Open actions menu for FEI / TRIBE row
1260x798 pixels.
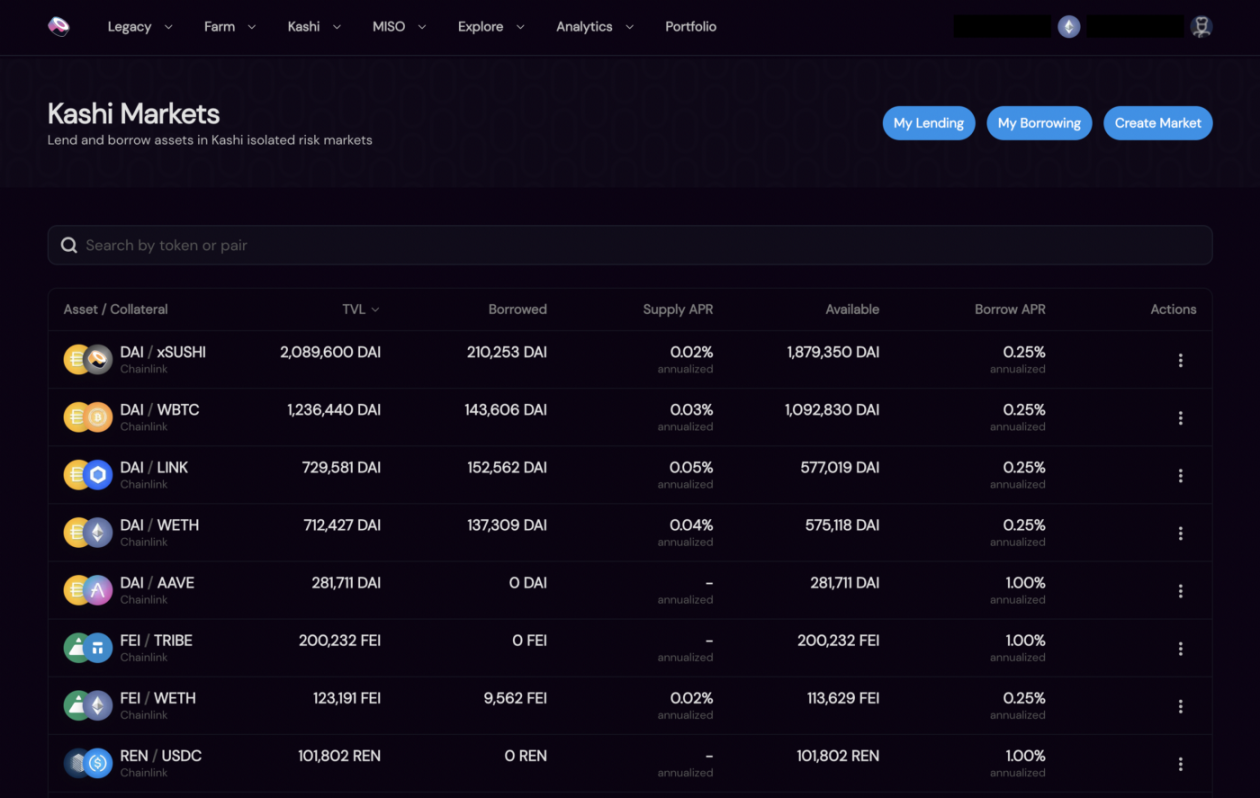coord(1180,649)
